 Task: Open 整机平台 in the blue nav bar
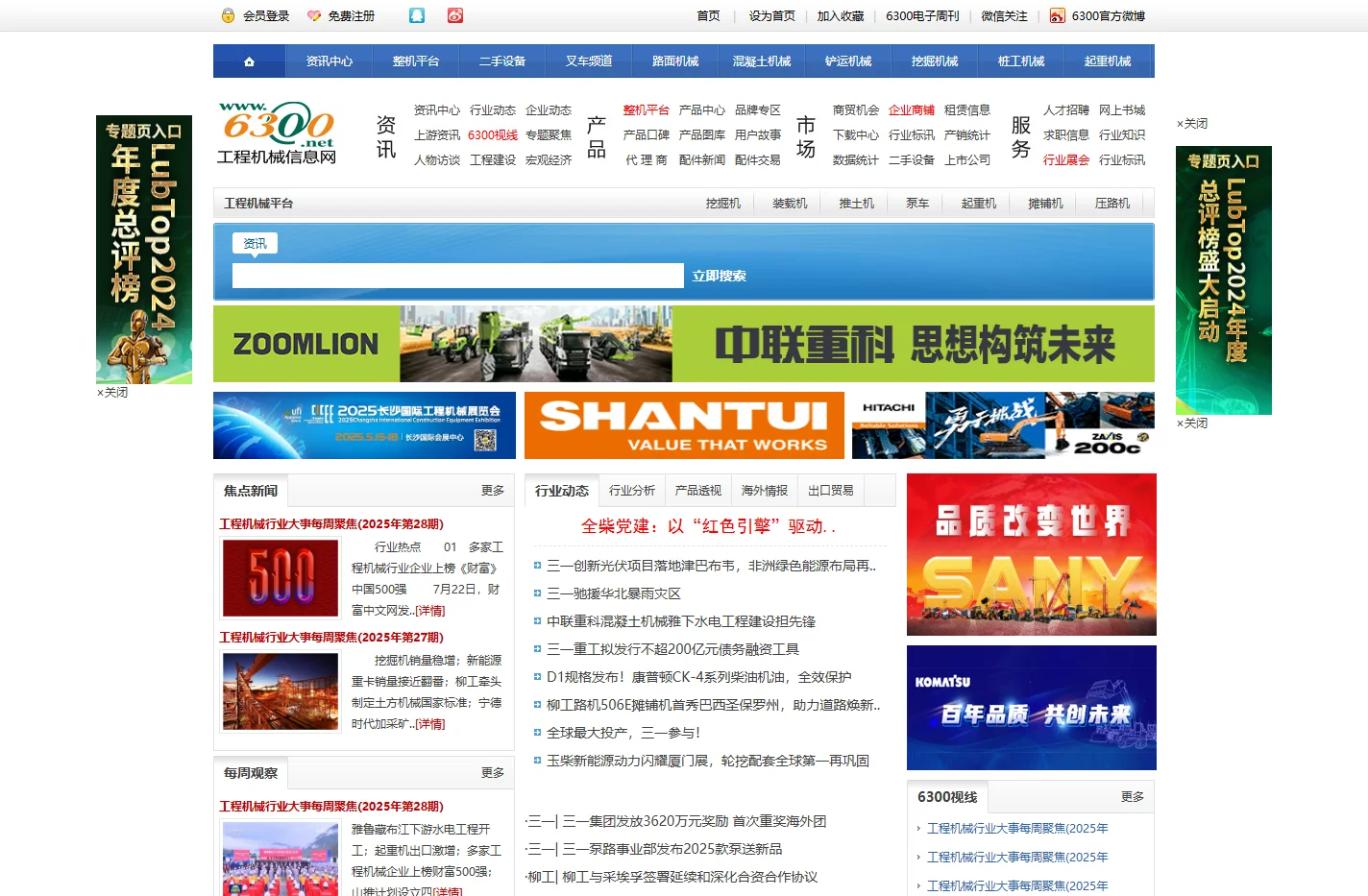pyautogui.click(x=416, y=61)
